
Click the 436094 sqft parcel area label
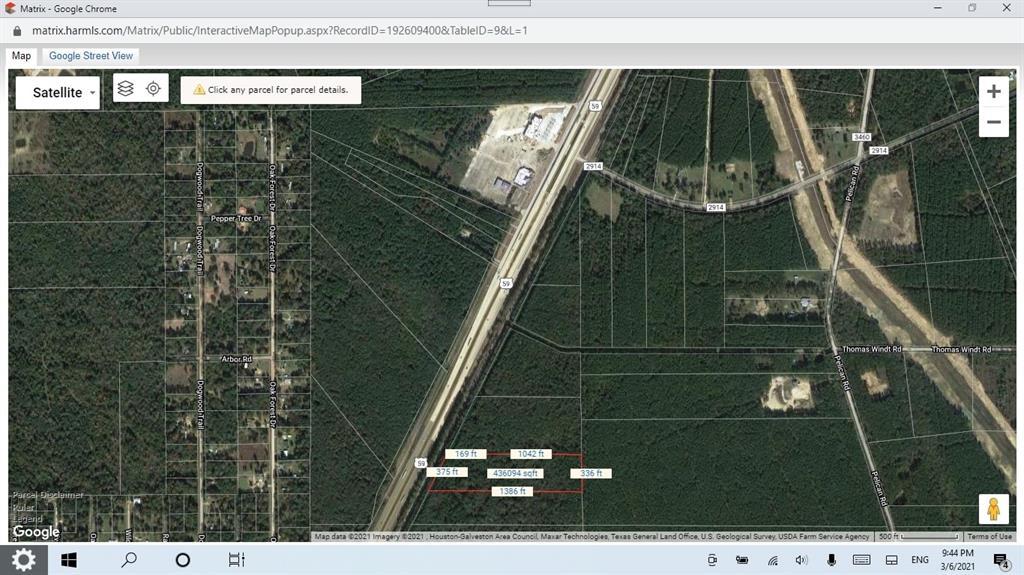pyautogui.click(x=515, y=473)
